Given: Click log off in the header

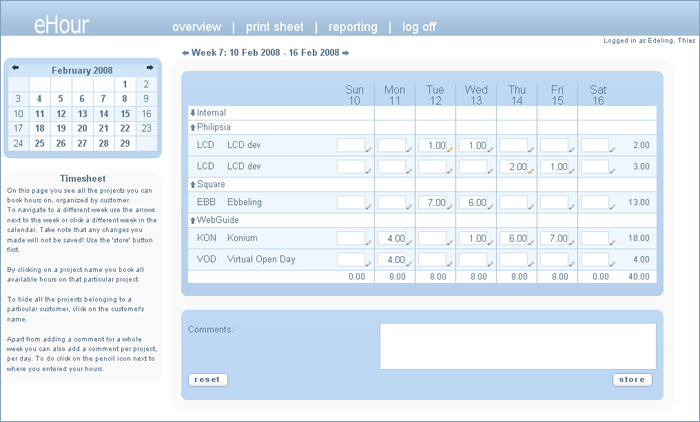Looking at the screenshot, I should coord(419,27).
